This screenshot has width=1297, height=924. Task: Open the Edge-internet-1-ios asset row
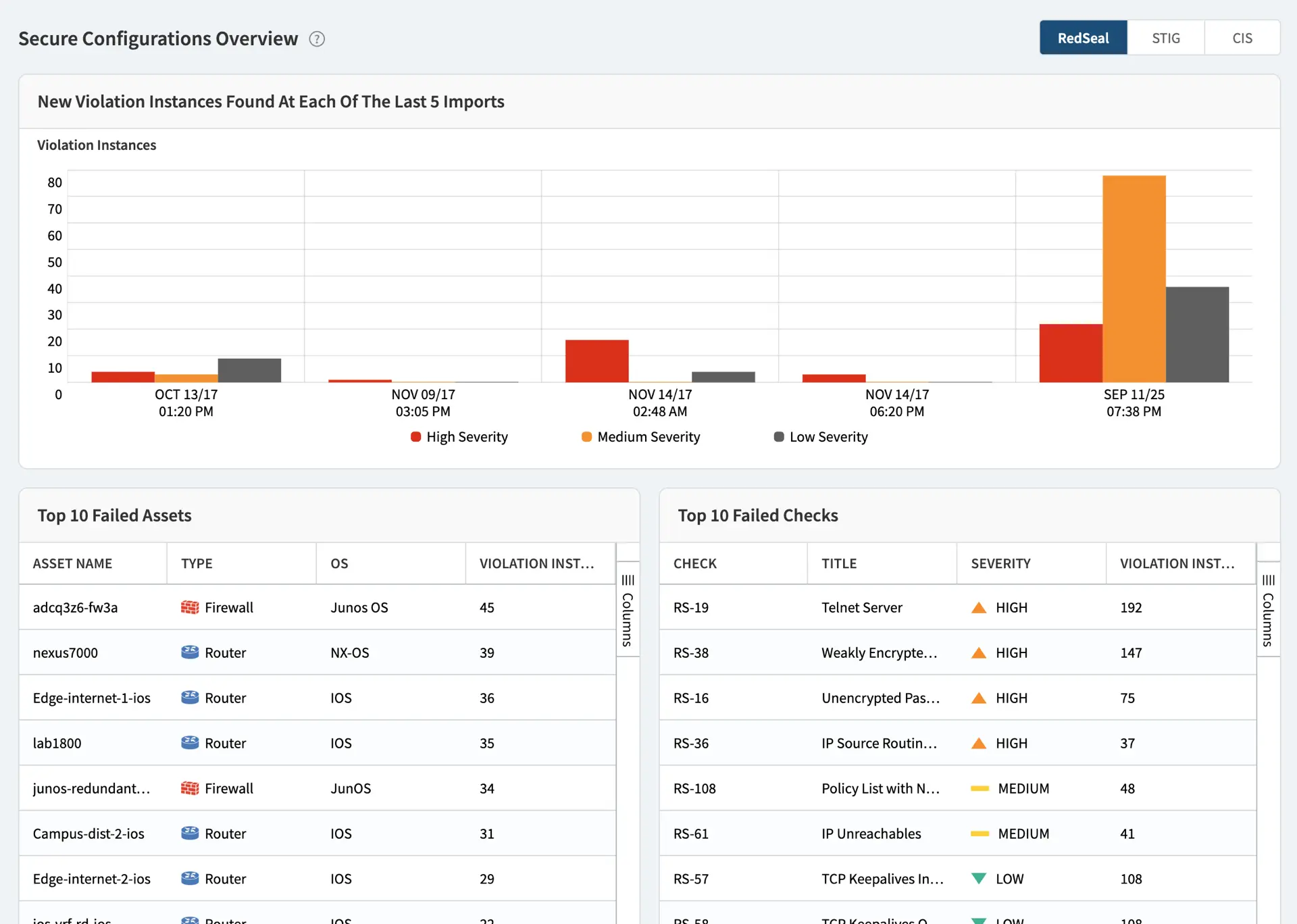coord(92,698)
